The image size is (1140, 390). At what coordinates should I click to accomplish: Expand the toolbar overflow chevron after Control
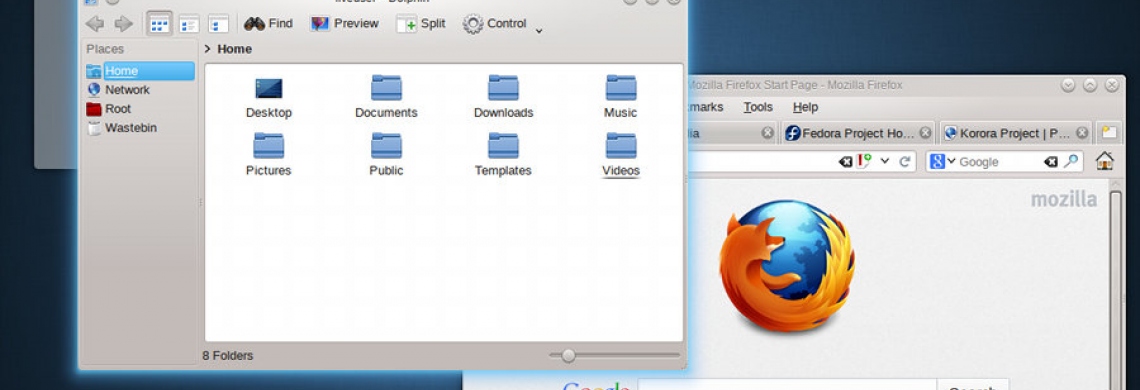point(539,31)
